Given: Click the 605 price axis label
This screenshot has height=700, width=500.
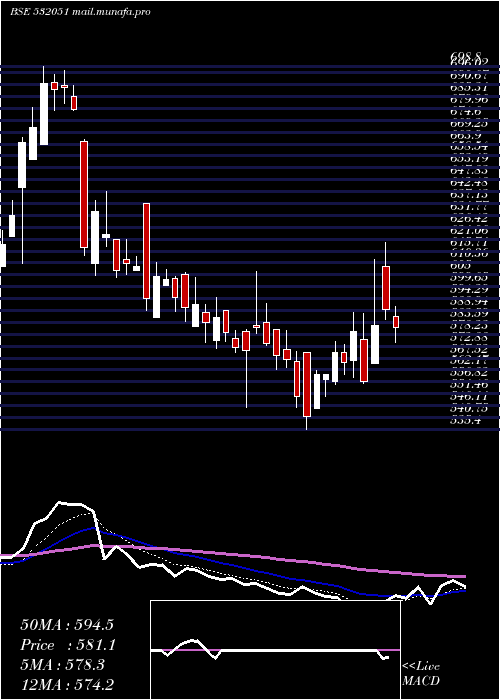Looking at the screenshot, I should point(459,265).
